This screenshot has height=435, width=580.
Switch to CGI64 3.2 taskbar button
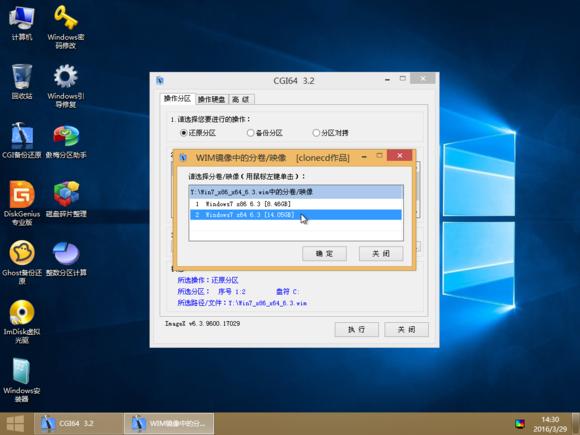pyautogui.click(x=78, y=424)
